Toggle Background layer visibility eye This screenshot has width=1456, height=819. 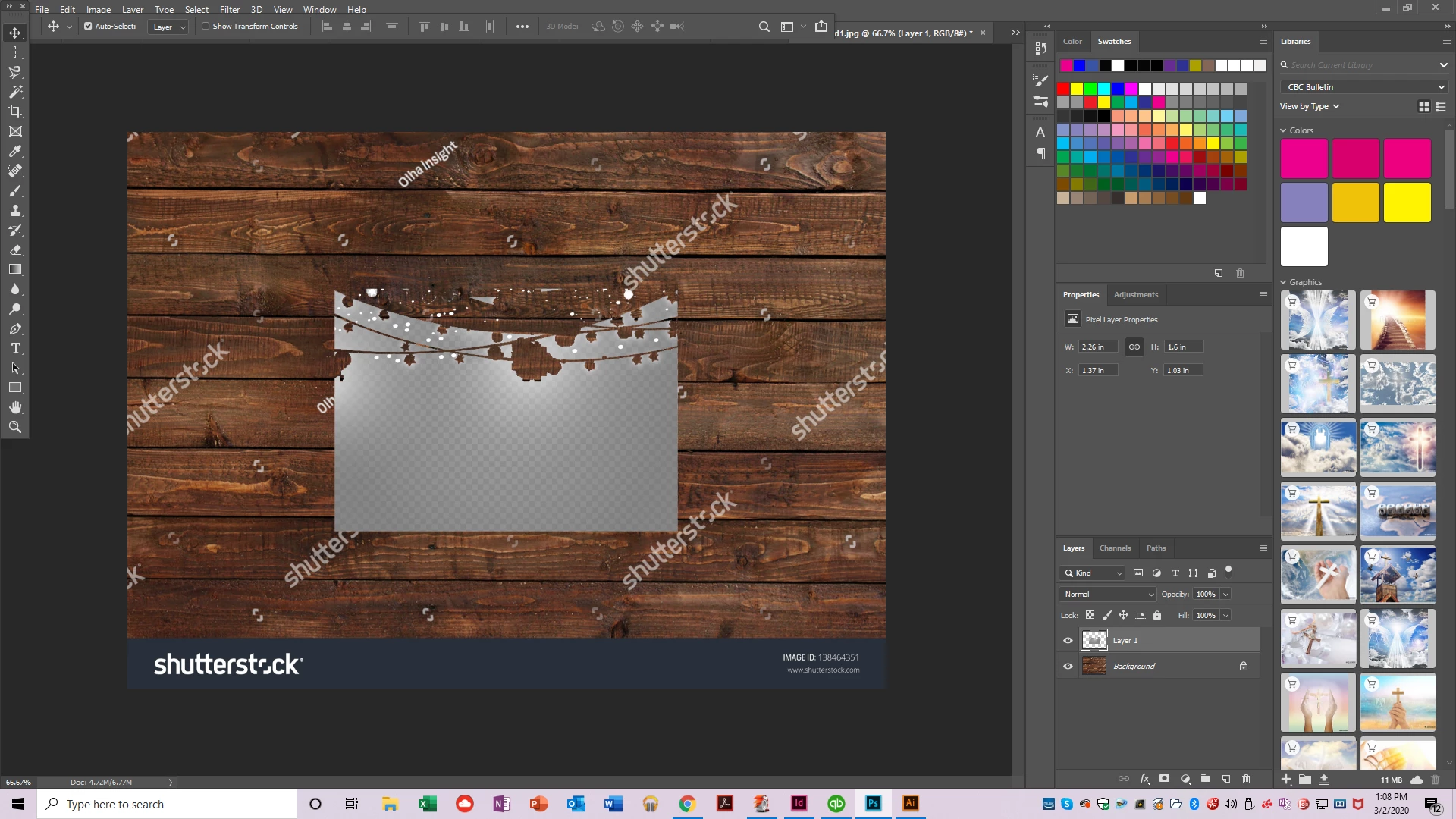click(x=1068, y=667)
